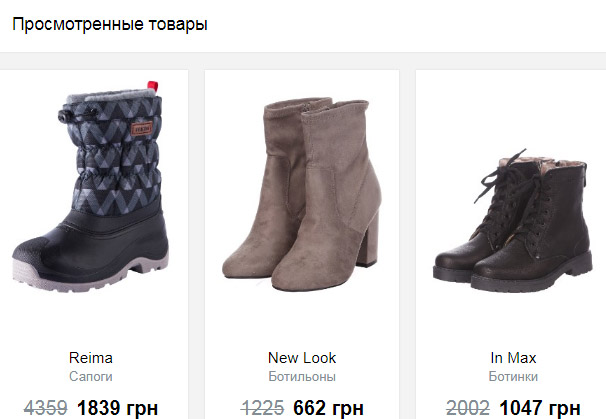Click the Просмотренные товары heading
Image resolution: width=606 pixels, height=419 pixels.
pyautogui.click(x=110, y=24)
